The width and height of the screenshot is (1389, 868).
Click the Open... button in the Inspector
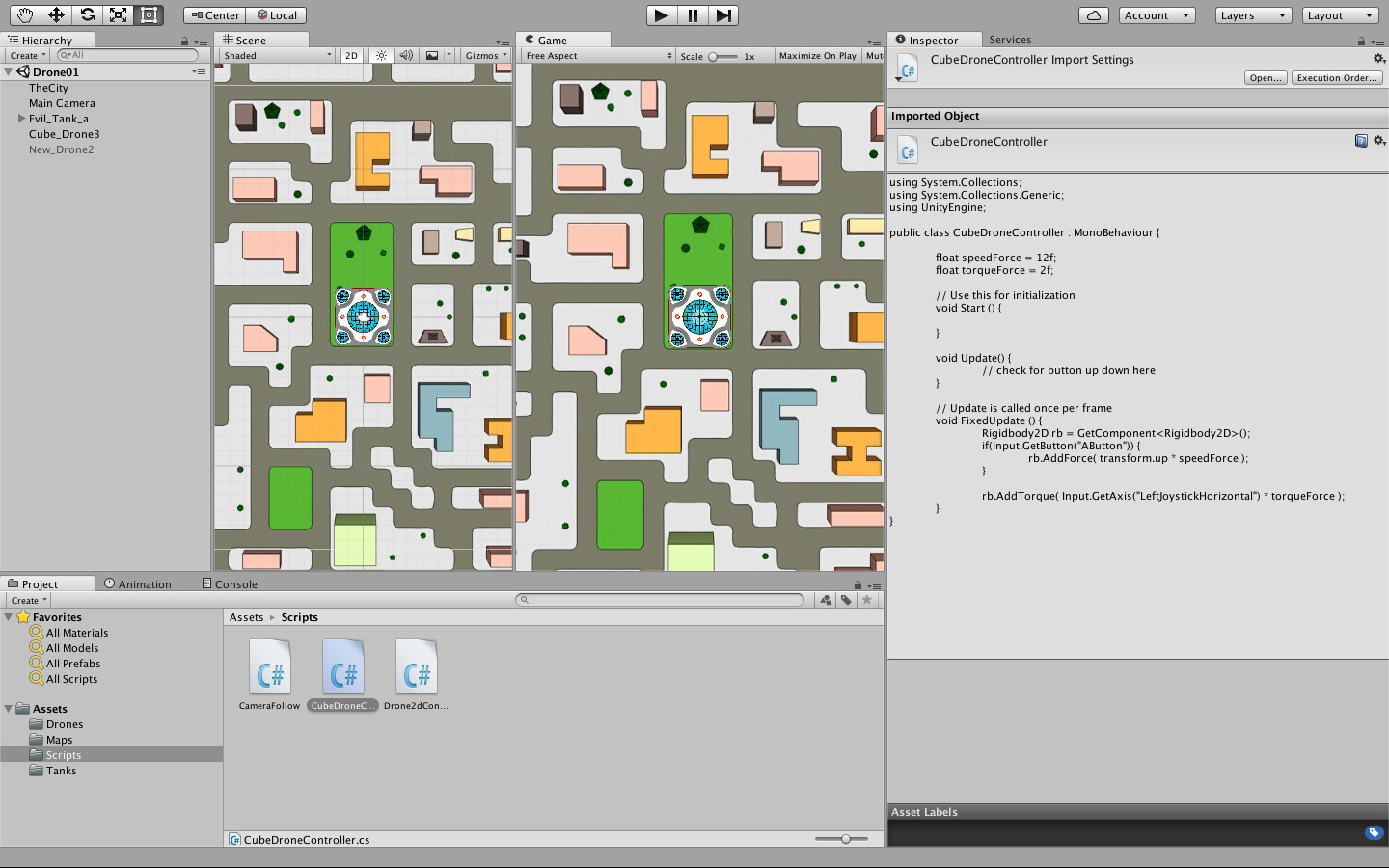(1265, 77)
